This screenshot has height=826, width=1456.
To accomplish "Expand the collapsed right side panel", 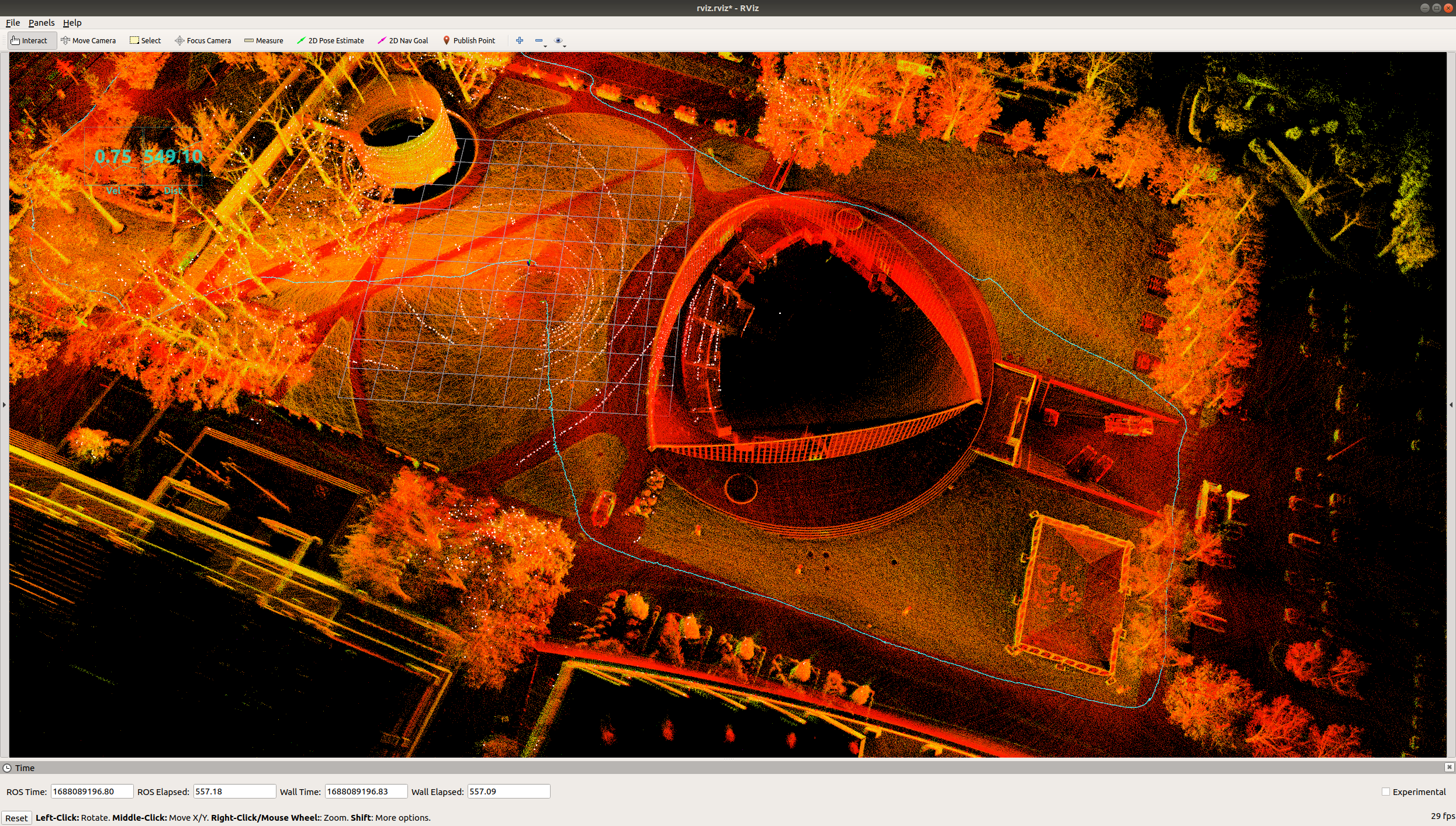I will (1451, 405).
